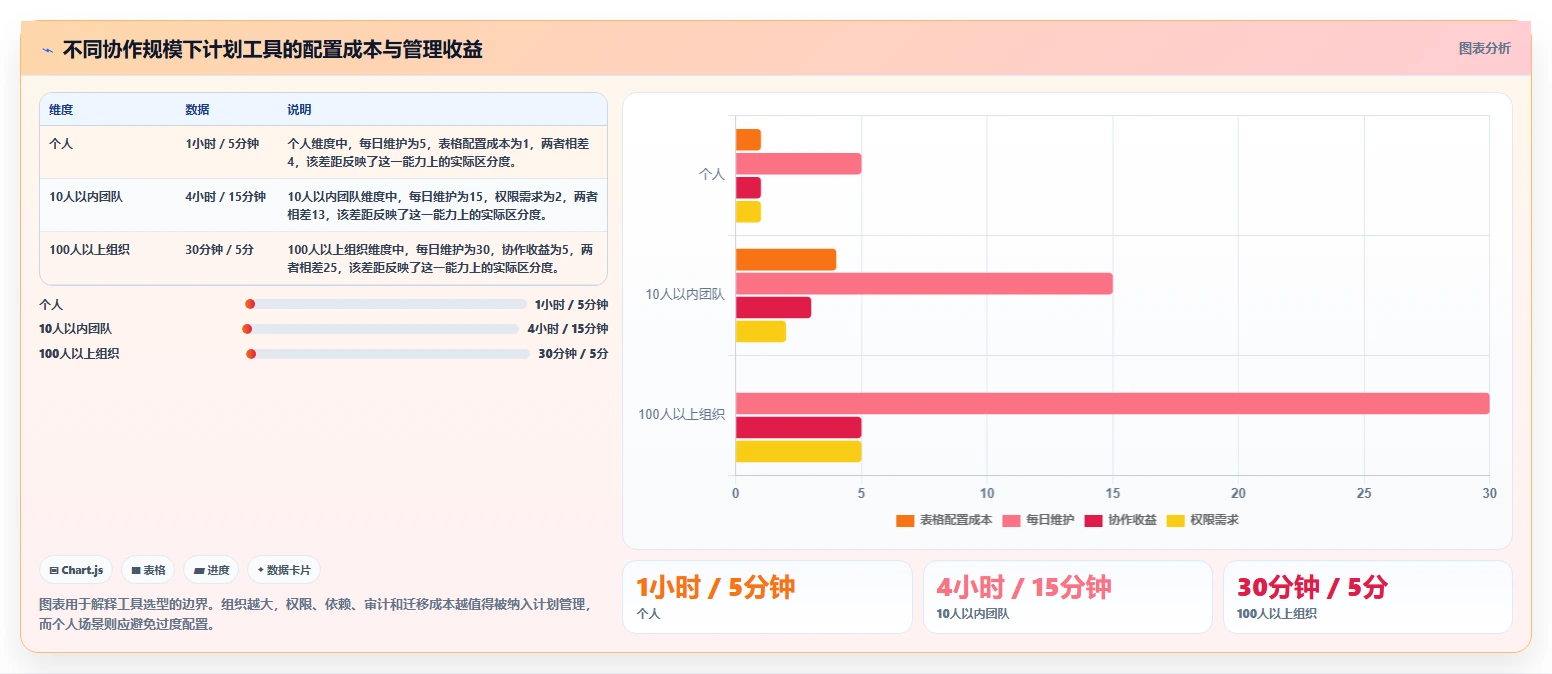
Task: Select the Chart.js tag chip
Action: point(77,570)
